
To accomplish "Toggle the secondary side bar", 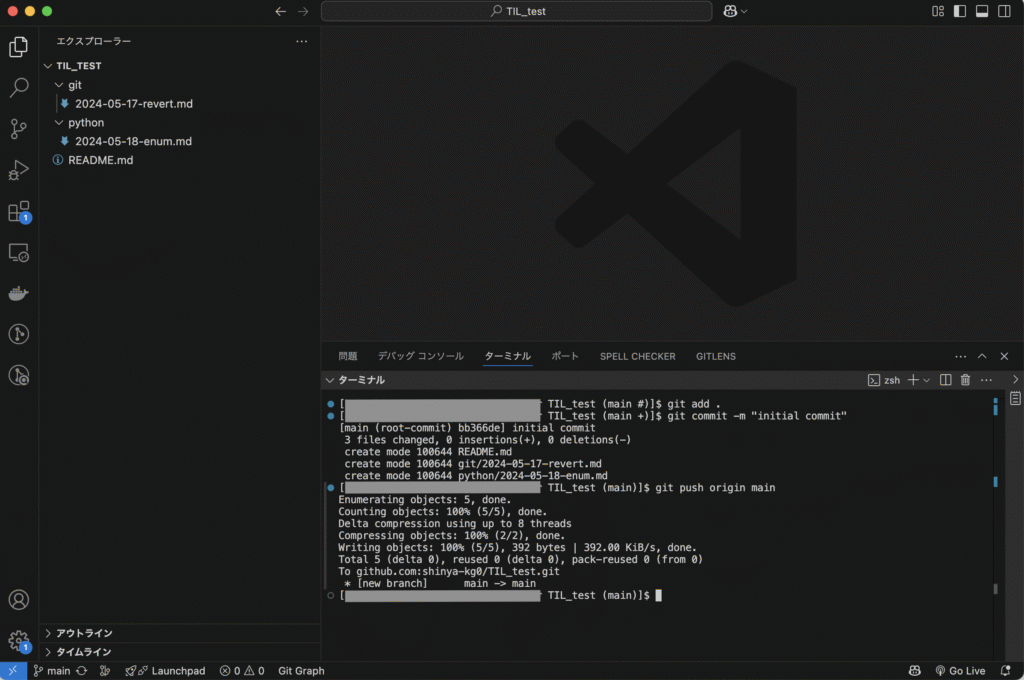I will [x=1004, y=11].
